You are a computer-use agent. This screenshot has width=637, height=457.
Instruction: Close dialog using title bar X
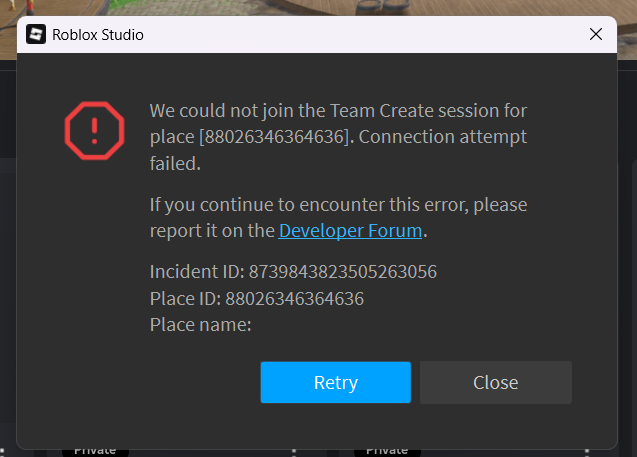click(596, 34)
